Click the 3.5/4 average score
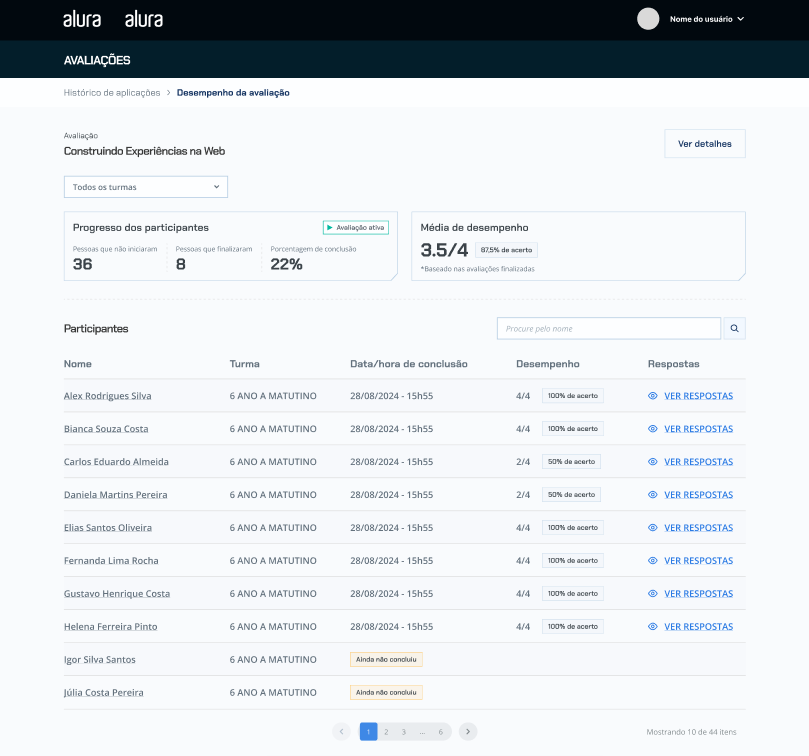The height and width of the screenshot is (756, 809). tap(444, 250)
